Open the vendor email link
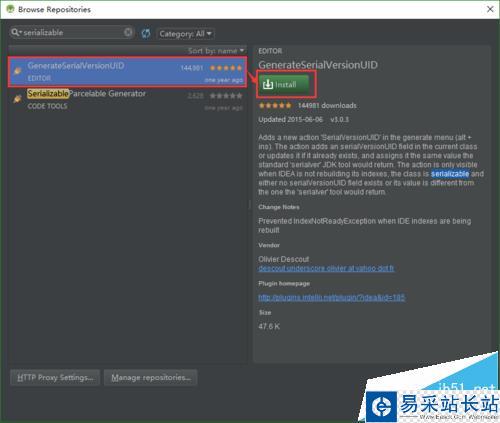 pyautogui.click(x=326, y=268)
